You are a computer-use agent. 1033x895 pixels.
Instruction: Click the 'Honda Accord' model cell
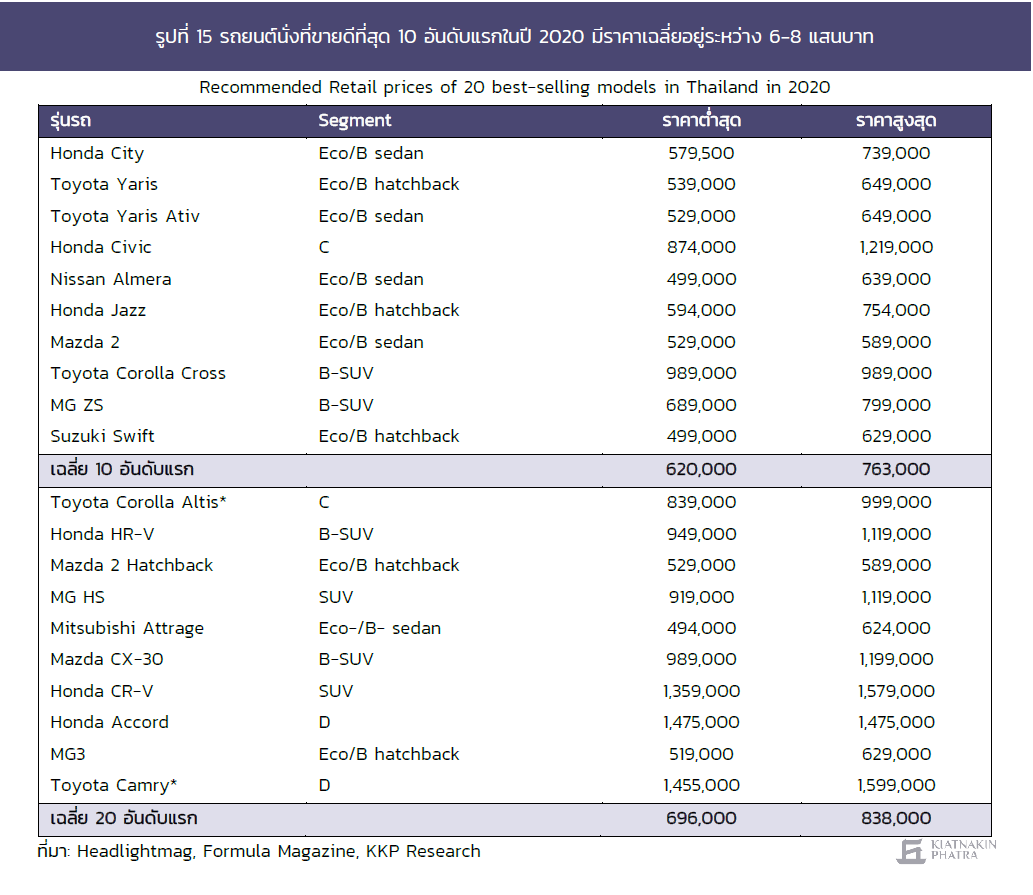[109, 722]
